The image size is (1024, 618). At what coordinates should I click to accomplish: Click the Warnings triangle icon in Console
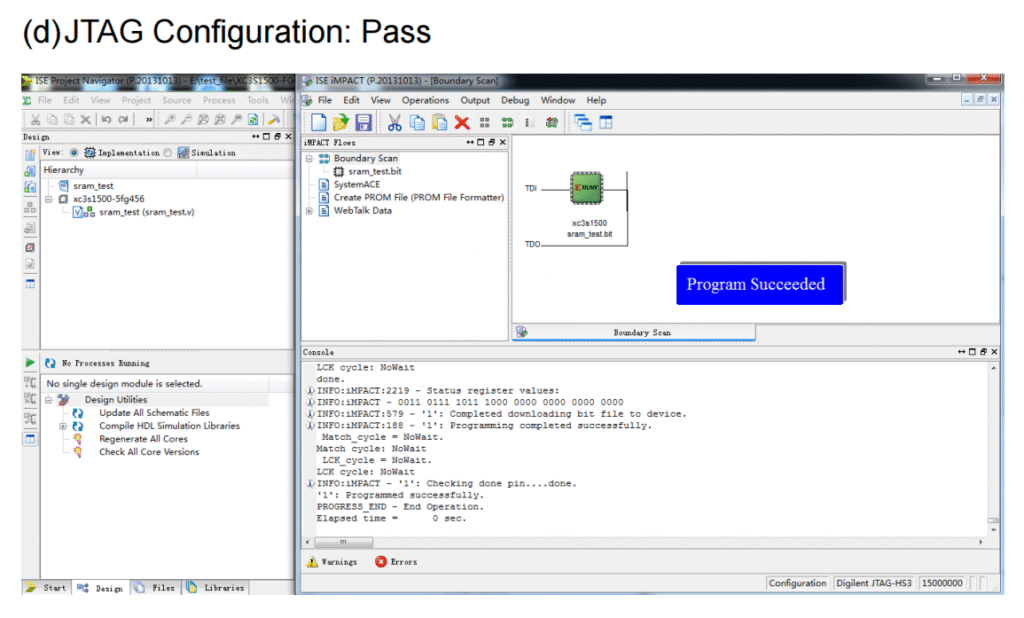[x=312, y=562]
